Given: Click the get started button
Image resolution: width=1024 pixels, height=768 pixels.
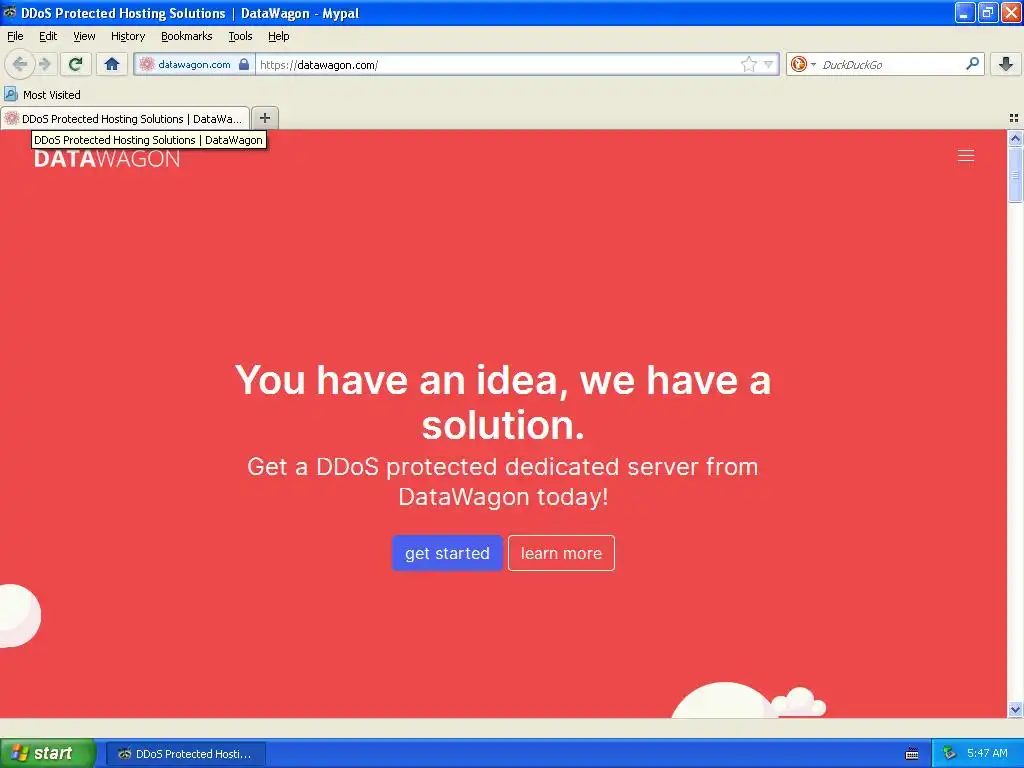Looking at the screenshot, I should [447, 553].
